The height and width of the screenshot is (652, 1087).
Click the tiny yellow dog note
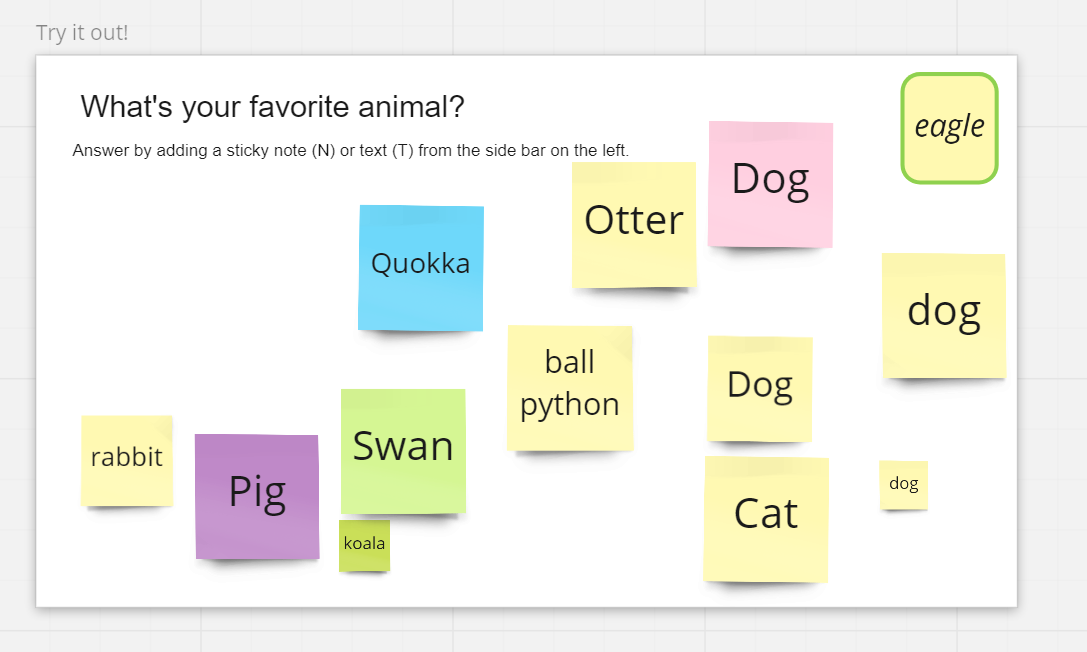click(x=904, y=485)
